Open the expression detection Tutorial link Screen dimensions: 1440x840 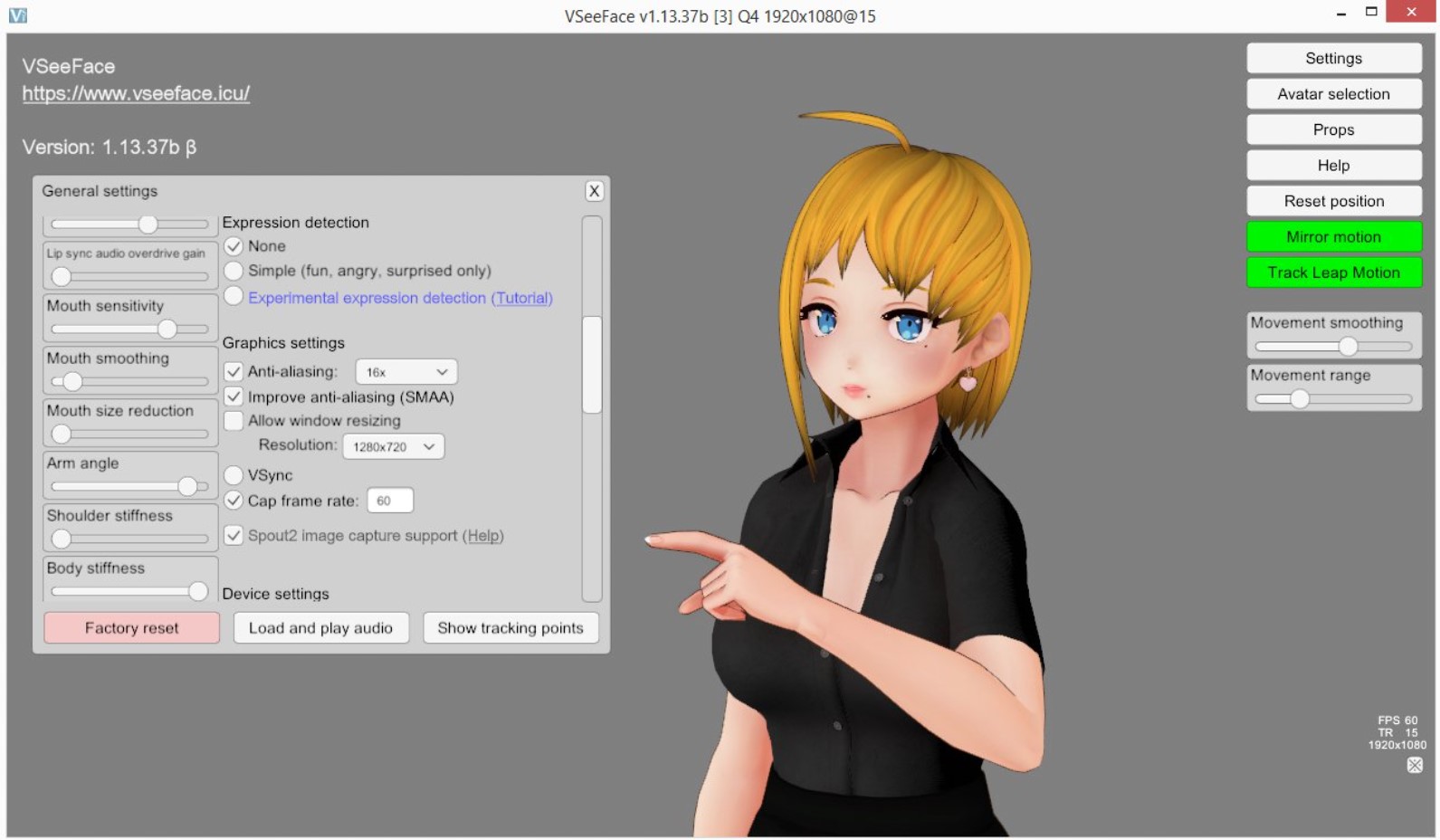point(521,298)
